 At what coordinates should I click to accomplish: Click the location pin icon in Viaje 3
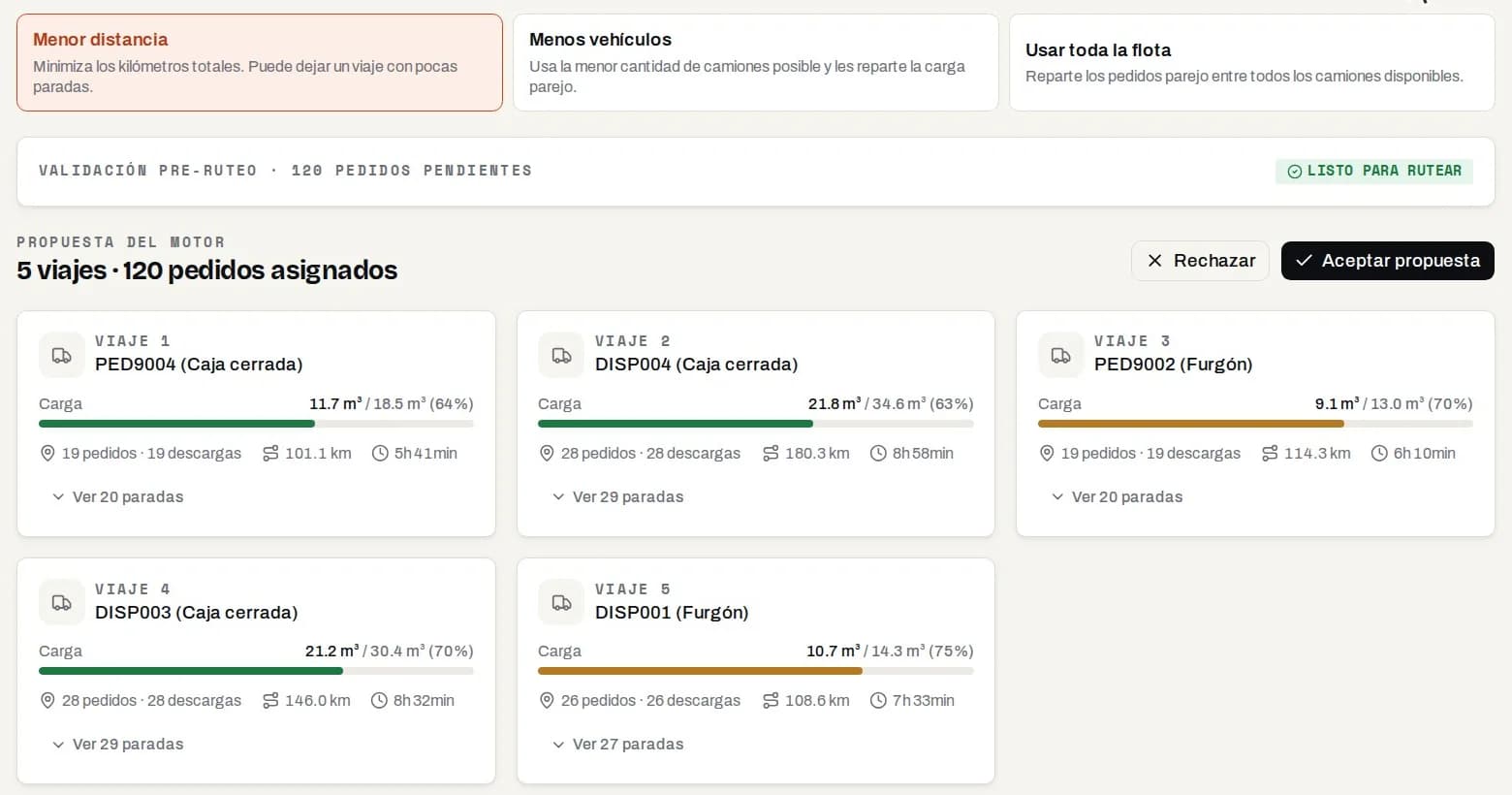1047,453
